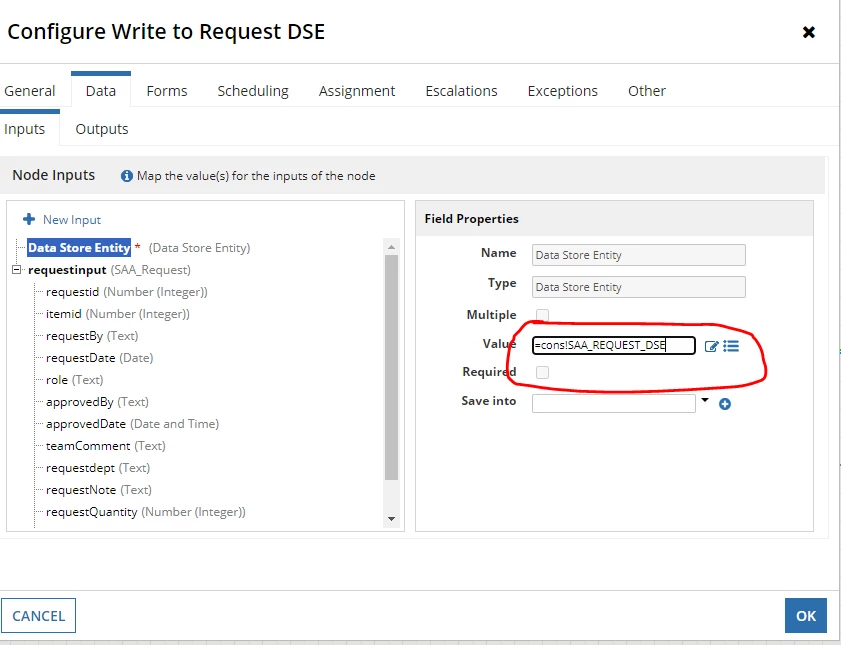Click the tree scrollbar down arrow
Screen dimensions: 841x645
point(391,519)
